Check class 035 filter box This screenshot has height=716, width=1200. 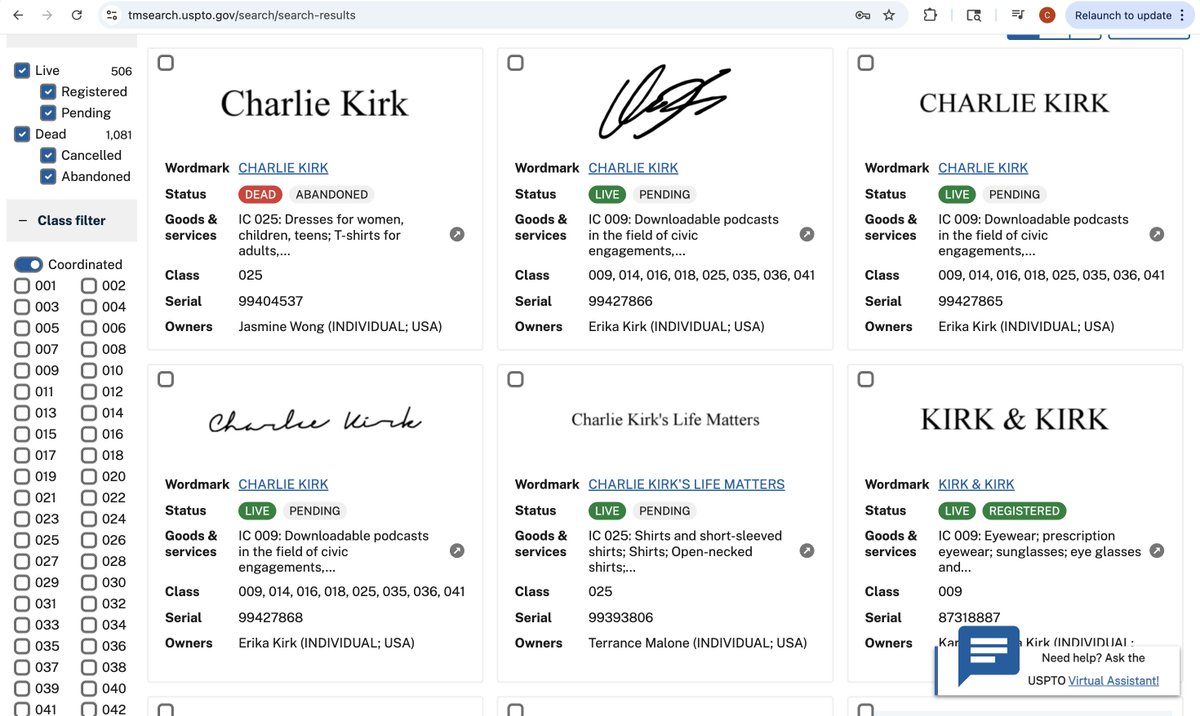pos(22,646)
